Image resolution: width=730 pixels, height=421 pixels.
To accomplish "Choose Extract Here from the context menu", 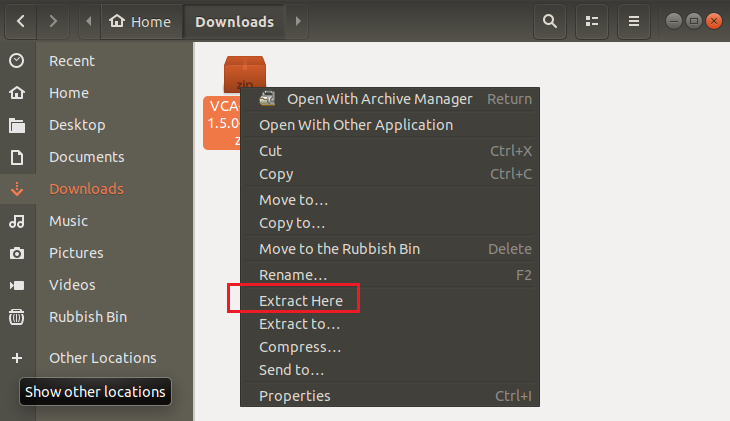I will 300,300.
